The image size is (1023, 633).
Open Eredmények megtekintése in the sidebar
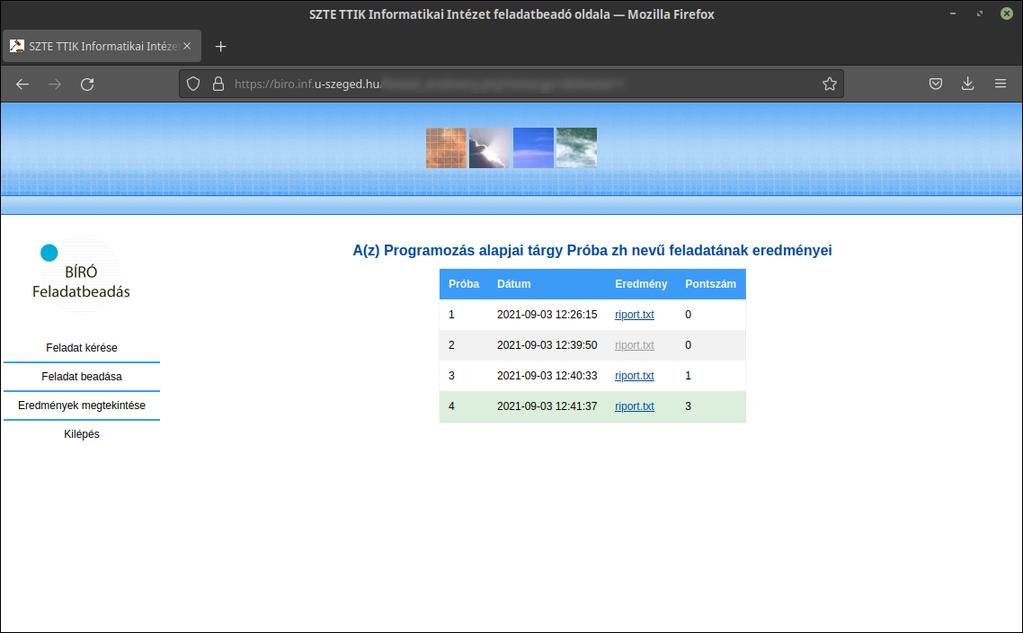click(82, 405)
